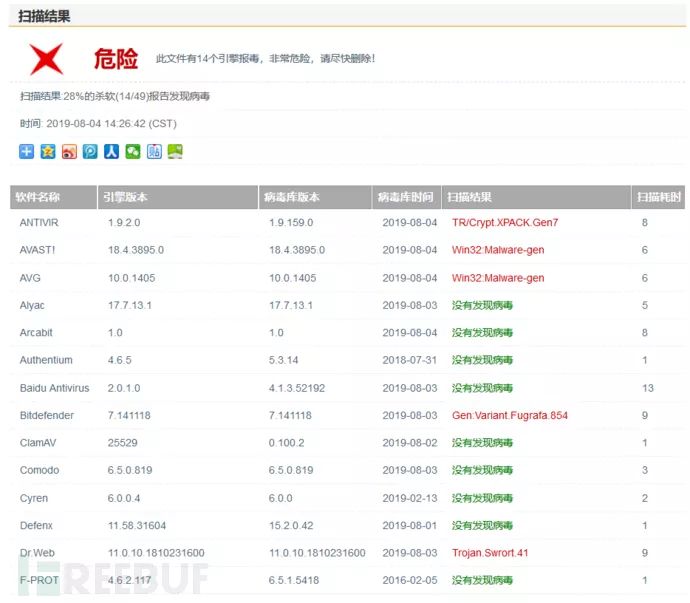Click Defenx database version 15.2.0.42

(x=291, y=526)
